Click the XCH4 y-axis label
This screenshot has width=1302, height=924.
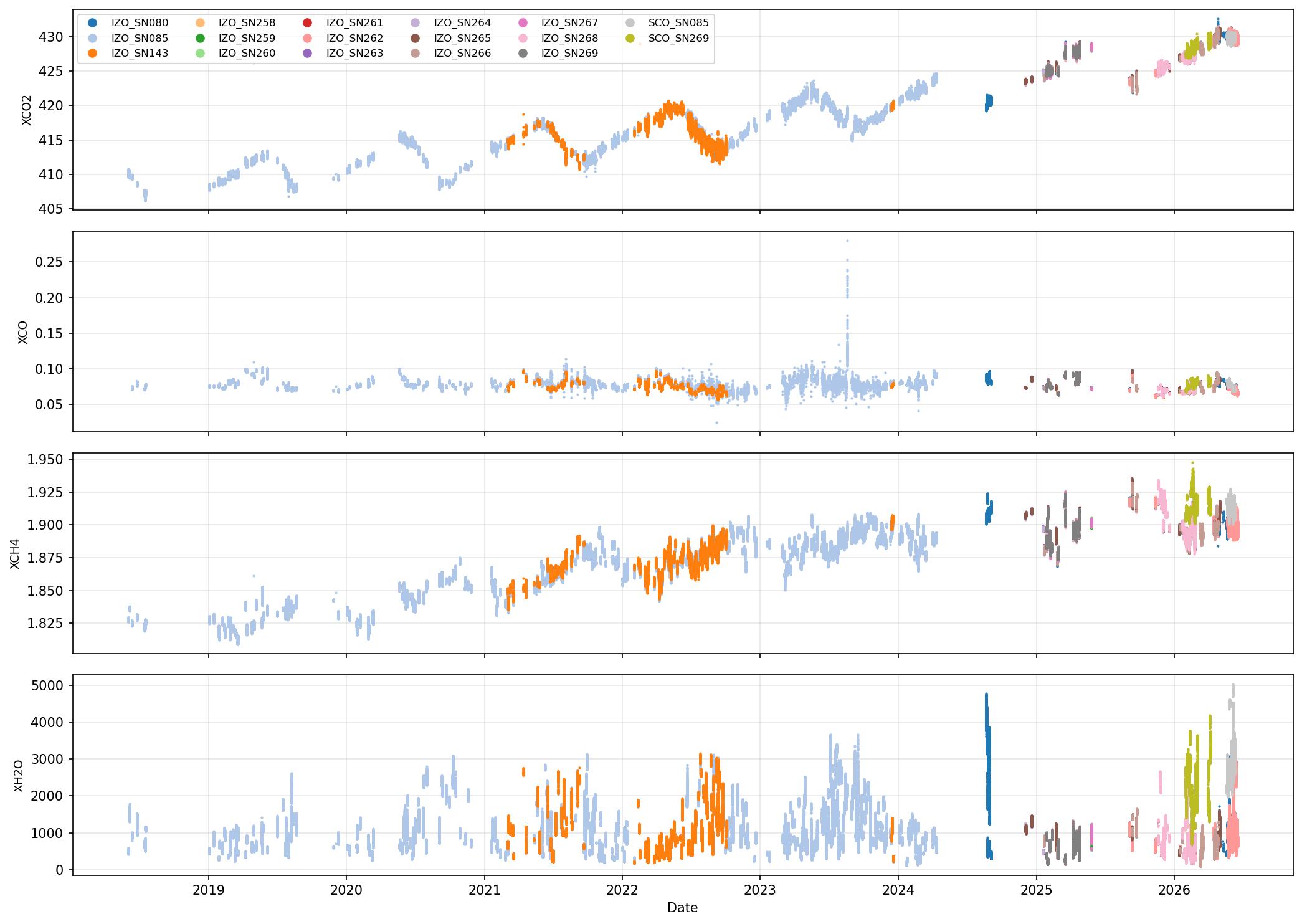pyautogui.click(x=15, y=553)
